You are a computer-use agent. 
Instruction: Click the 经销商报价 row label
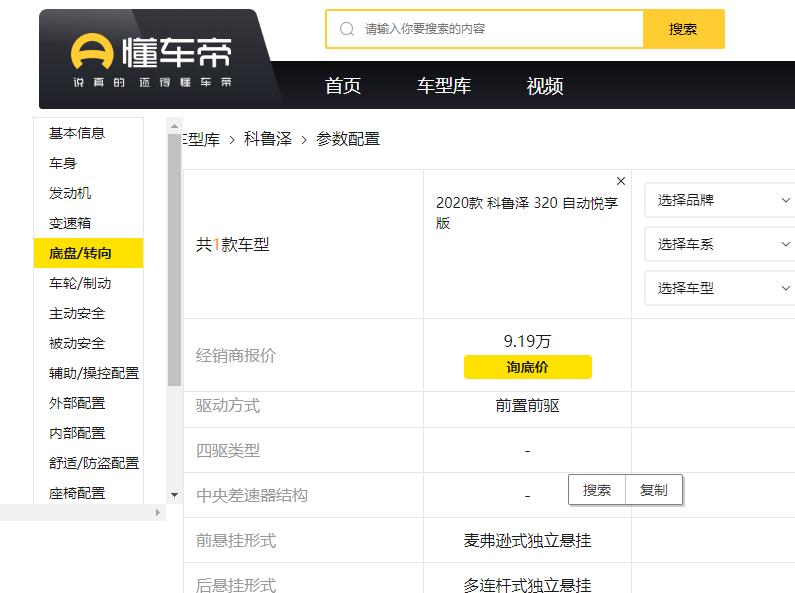[236, 355]
